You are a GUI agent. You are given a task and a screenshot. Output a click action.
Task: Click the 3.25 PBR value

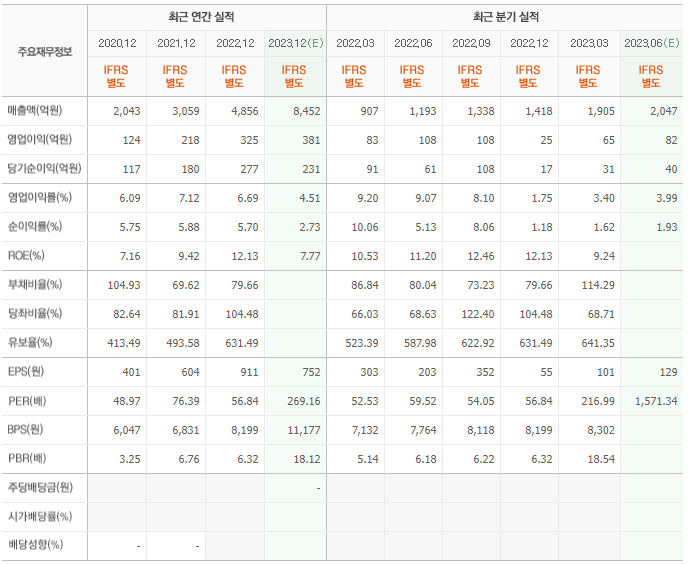[x=129, y=459]
